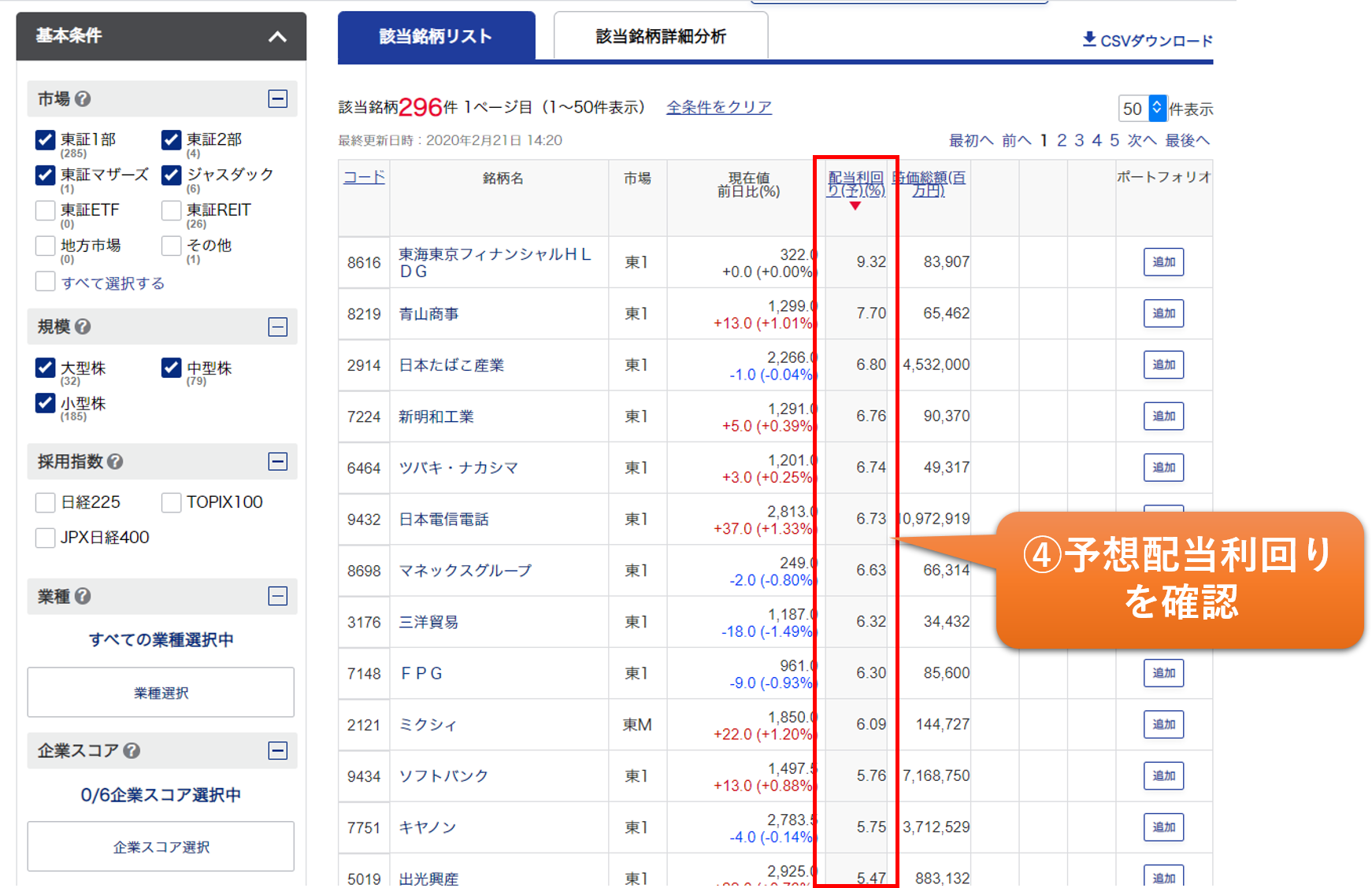Open the 50件表示 count dropdown

pyautogui.click(x=1142, y=109)
